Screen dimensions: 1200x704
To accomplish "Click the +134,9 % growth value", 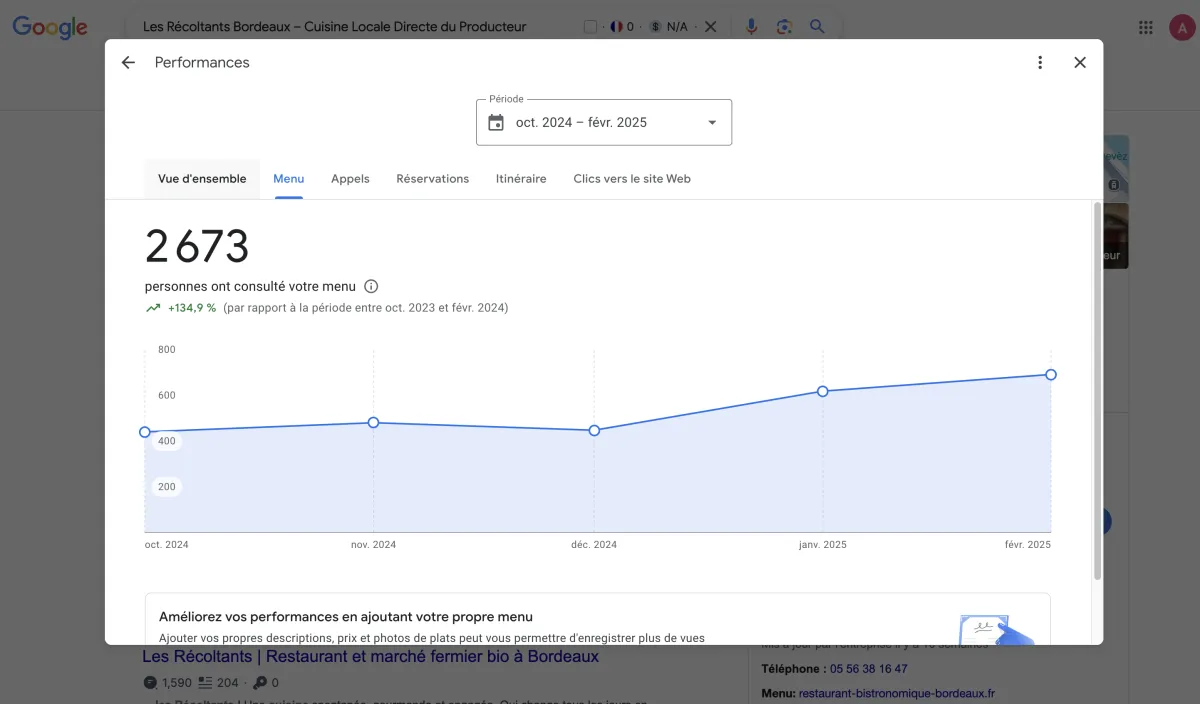I will pos(192,308).
